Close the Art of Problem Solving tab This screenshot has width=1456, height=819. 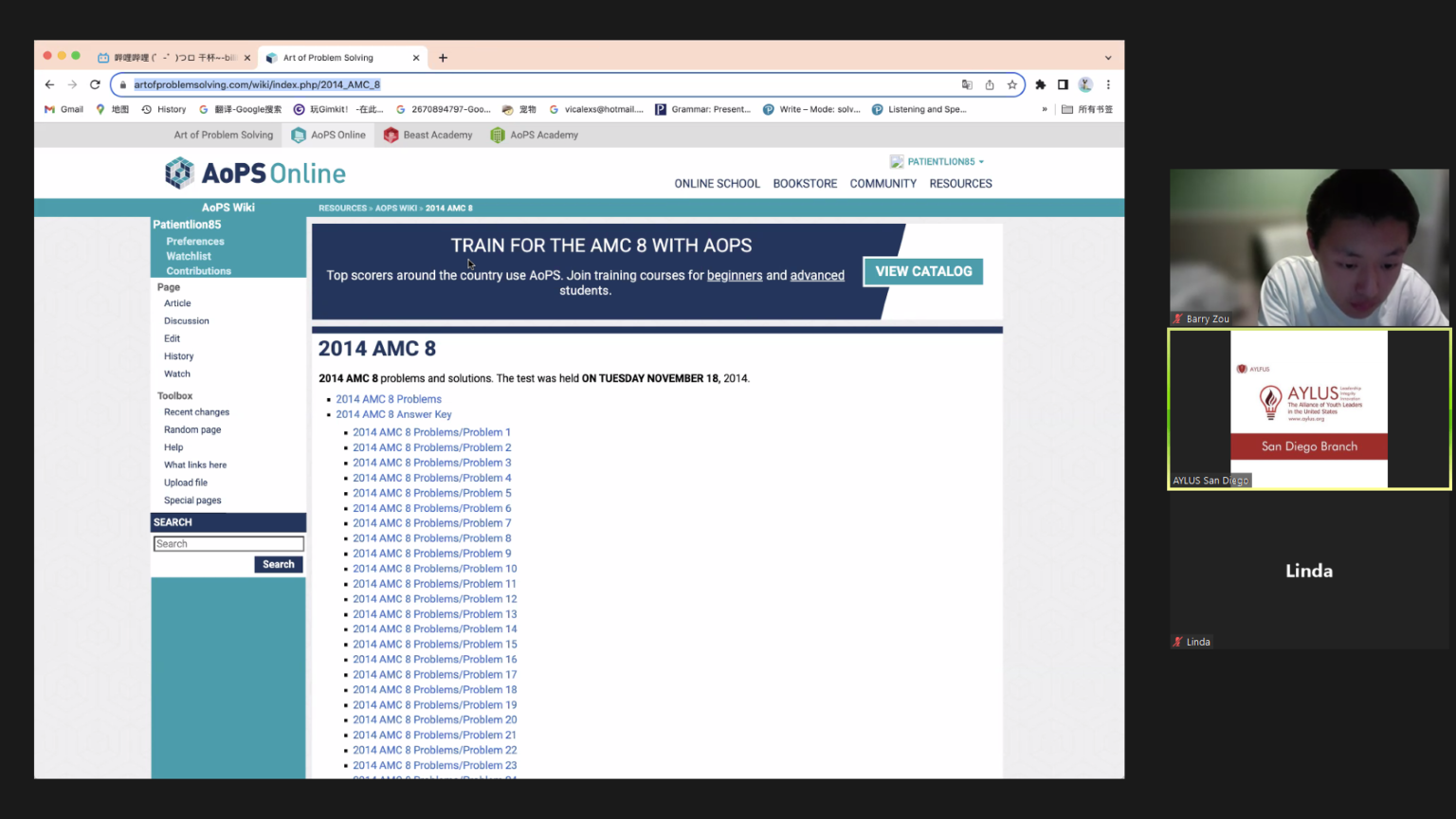[x=416, y=58]
